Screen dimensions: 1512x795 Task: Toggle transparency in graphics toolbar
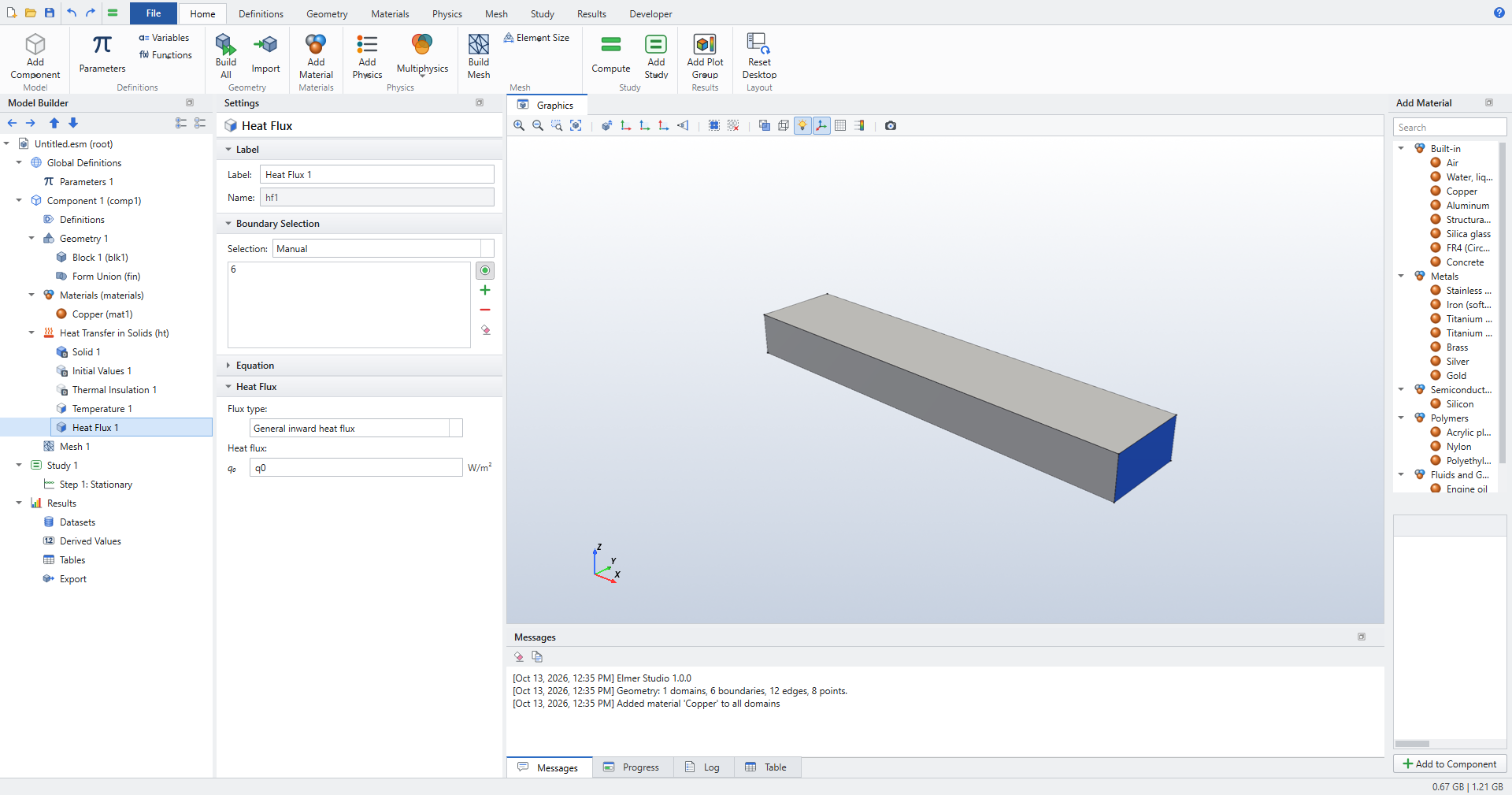click(x=765, y=125)
